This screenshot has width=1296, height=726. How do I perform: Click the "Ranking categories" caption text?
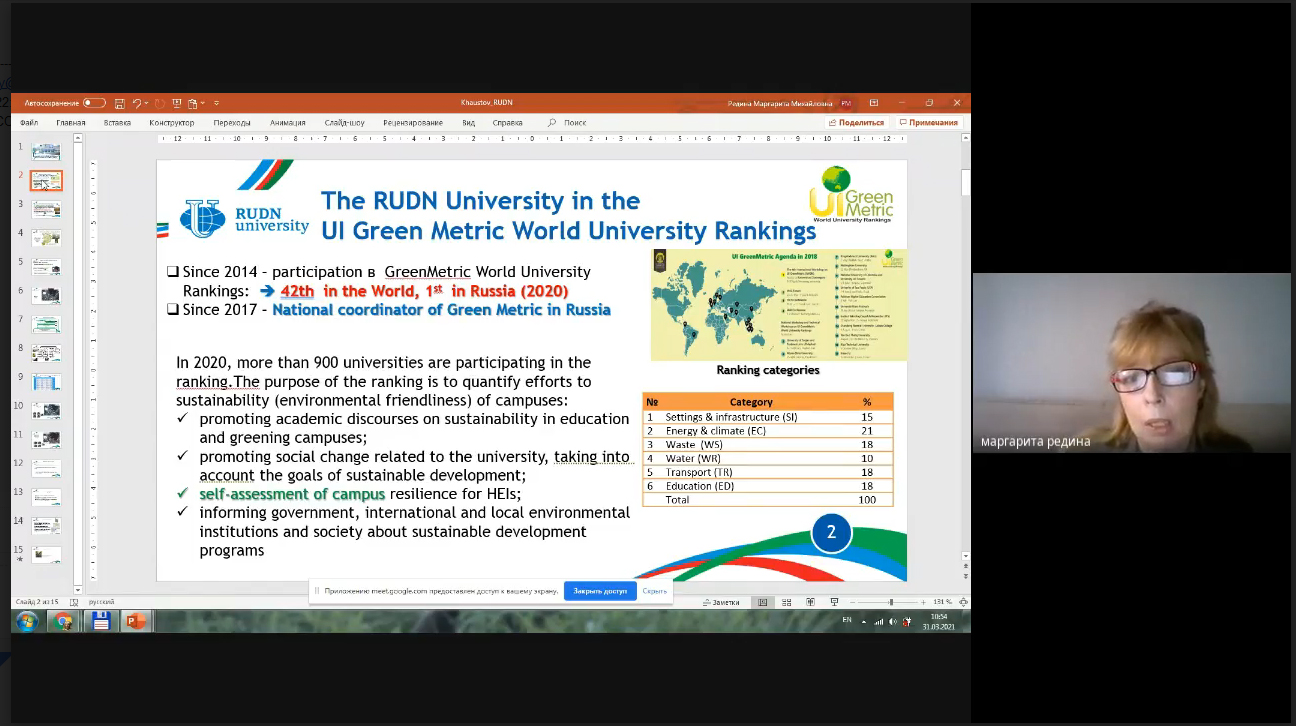768,370
